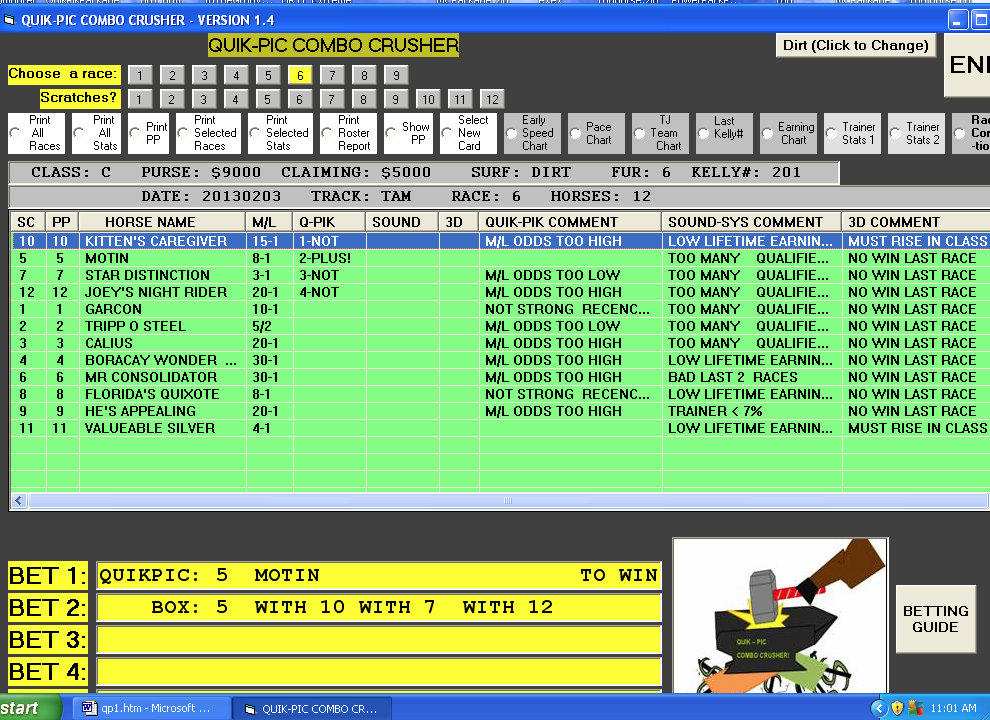The height and width of the screenshot is (720, 990).
Task: Open the qp1.htm Word taskbar item
Action: [x=148, y=708]
